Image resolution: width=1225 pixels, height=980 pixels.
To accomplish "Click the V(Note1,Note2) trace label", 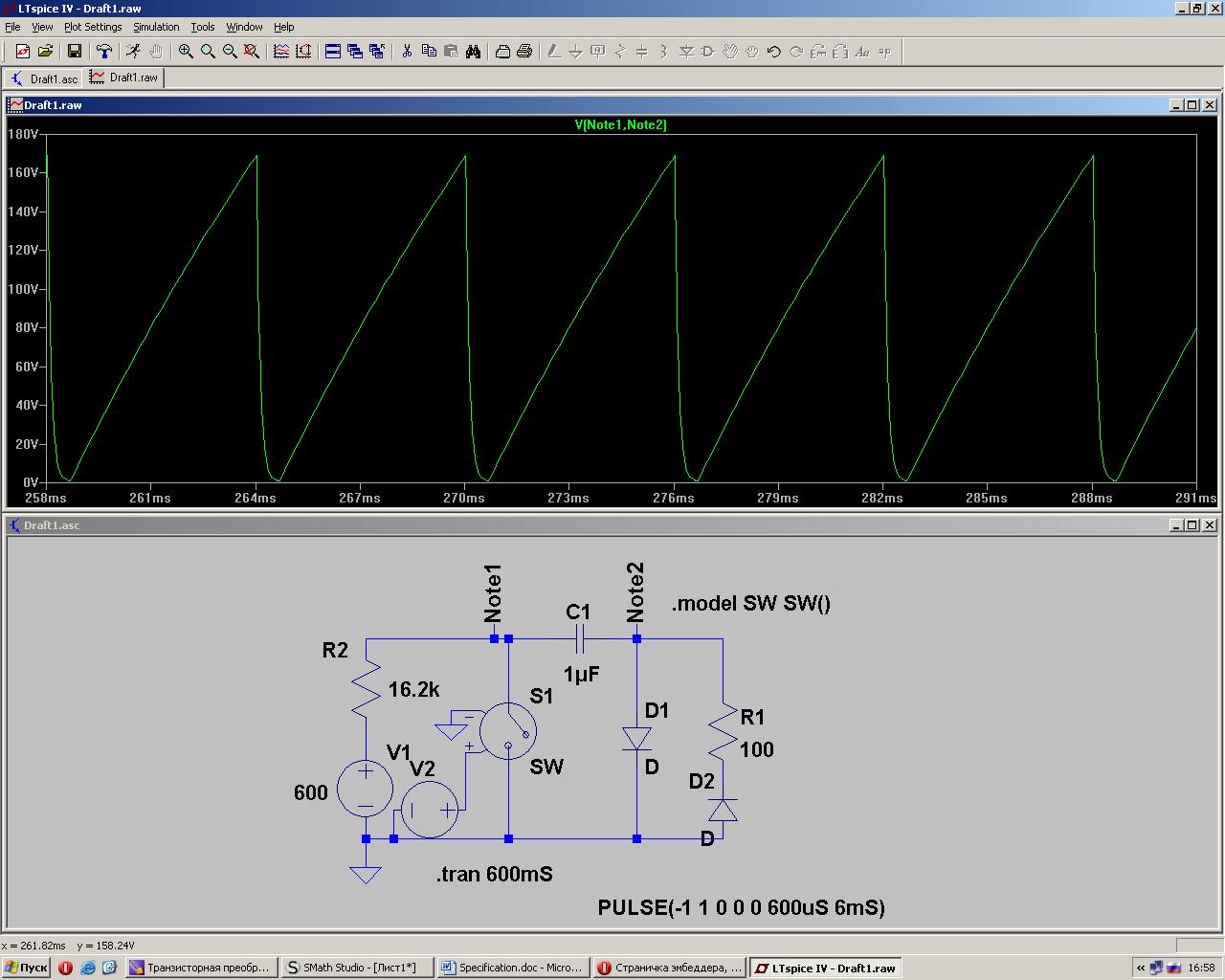I will point(620,125).
